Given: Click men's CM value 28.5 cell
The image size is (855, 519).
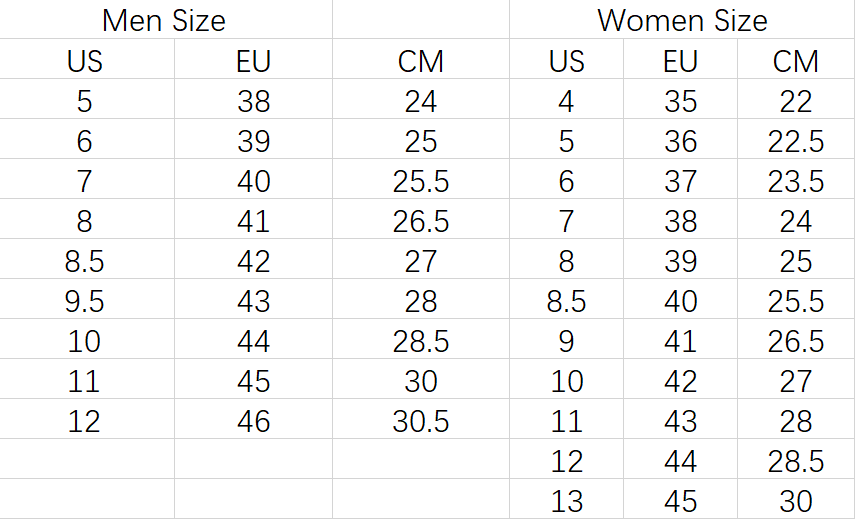Looking at the screenshot, I should (x=420, y=341).
